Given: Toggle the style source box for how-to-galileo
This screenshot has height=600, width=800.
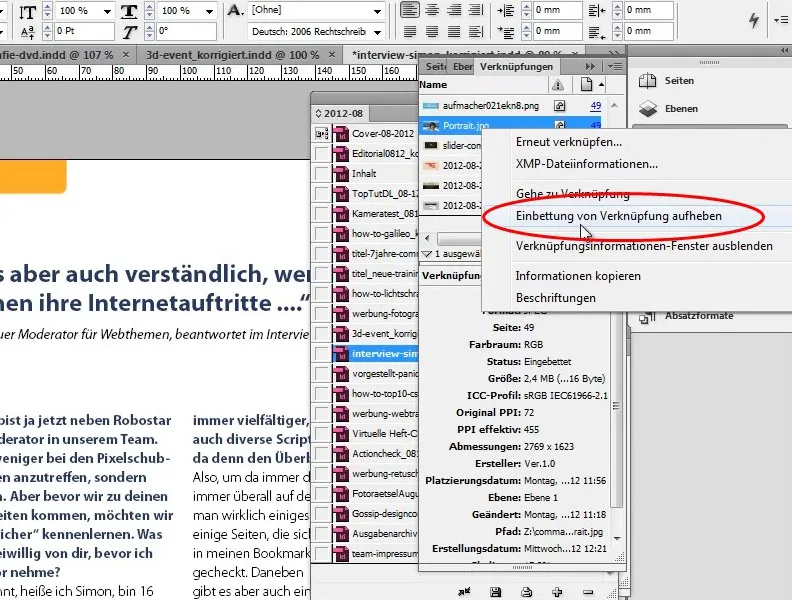Looking at the screenshot, I should [x=321, y=234].
